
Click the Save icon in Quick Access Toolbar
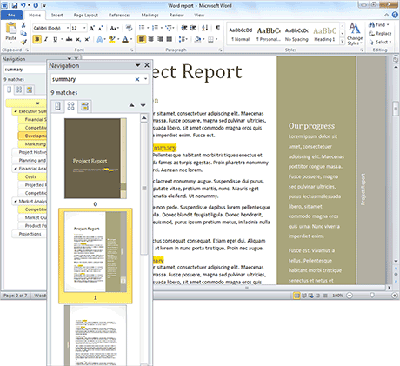[x=14, y=6]
